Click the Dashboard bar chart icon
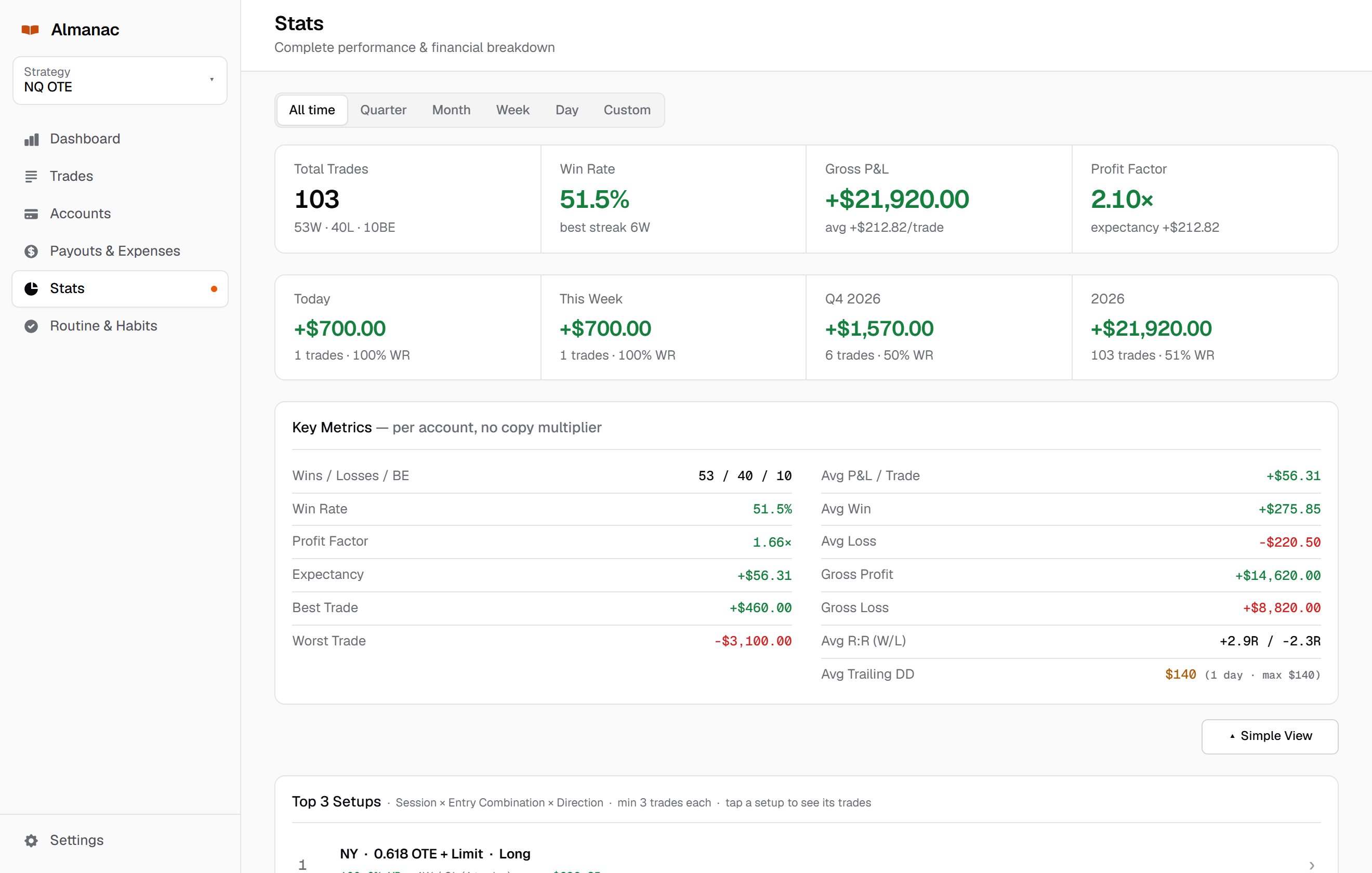The image size is (1372, 873). tap(31, 140)
